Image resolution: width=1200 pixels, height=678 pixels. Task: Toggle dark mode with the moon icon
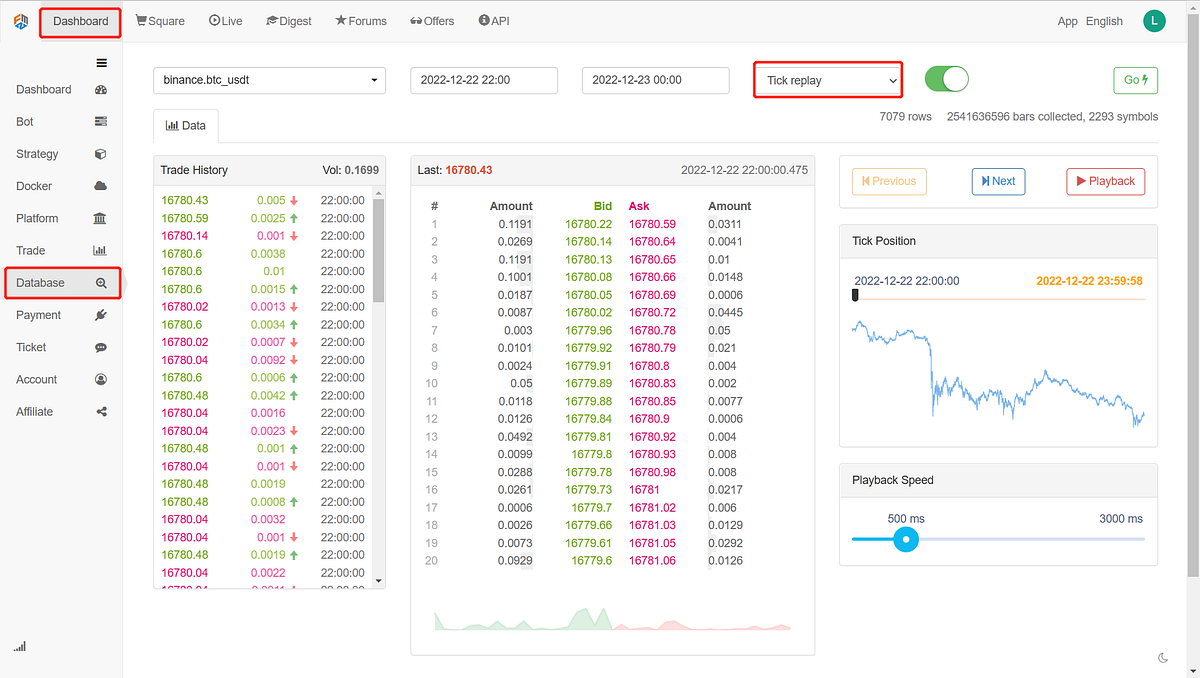(x=1163, y=657)
